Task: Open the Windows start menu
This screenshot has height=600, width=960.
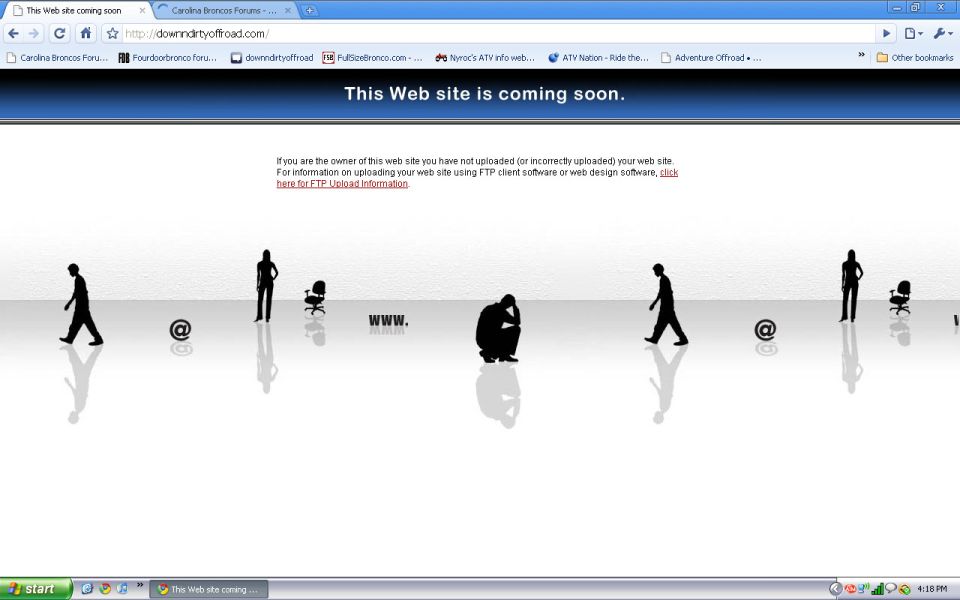Action: point(36,589)
